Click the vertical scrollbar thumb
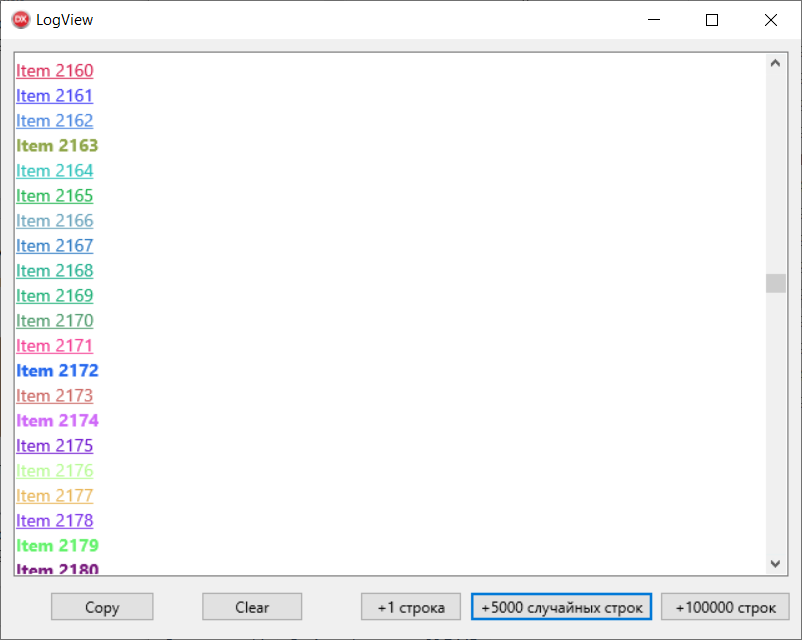Image resolution: width=802 pixels, height=640 pixels. pyautogui.click(x=775, y=283)
